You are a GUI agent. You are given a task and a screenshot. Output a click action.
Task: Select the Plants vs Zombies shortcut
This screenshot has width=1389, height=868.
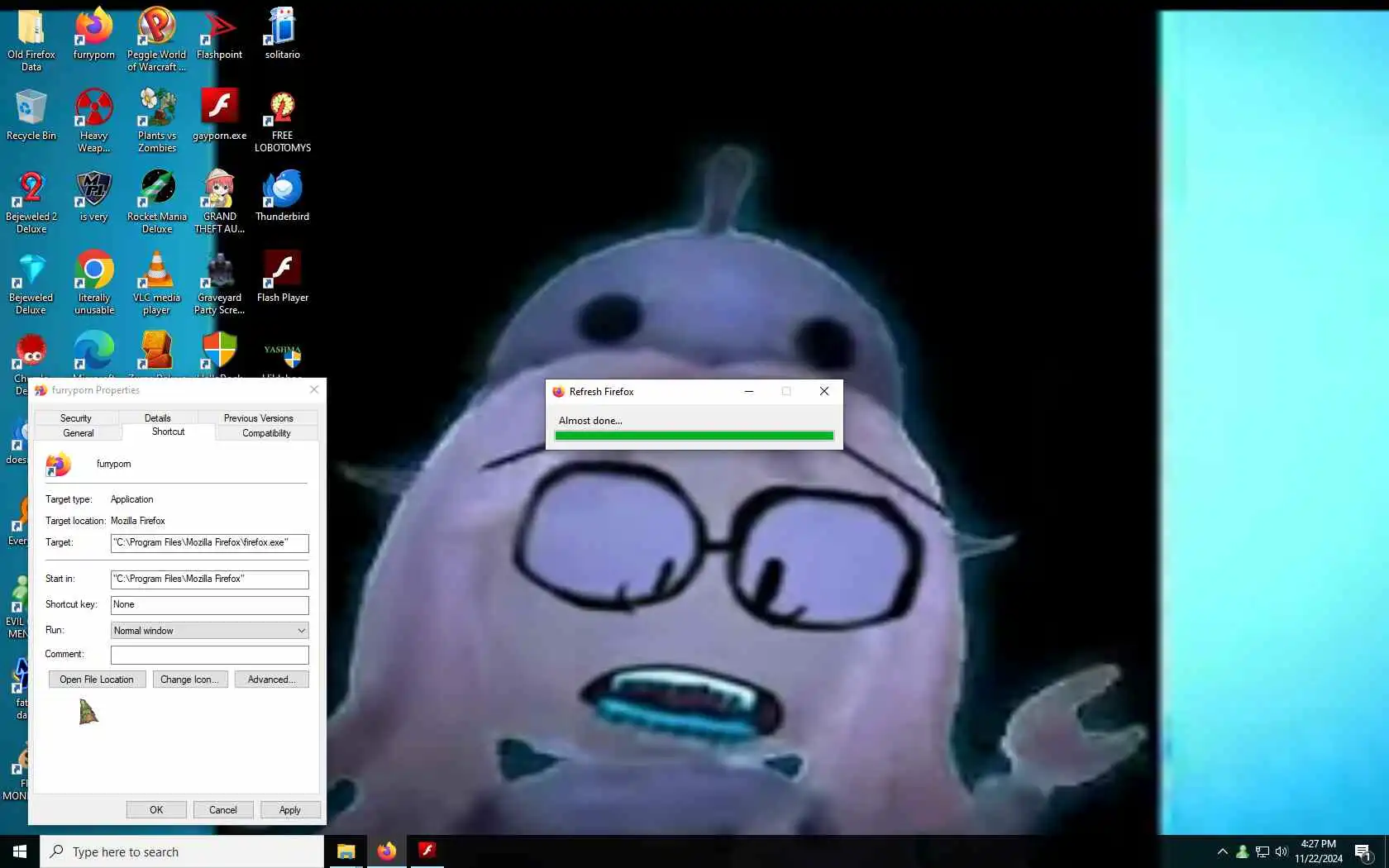(x=157, y=107)
